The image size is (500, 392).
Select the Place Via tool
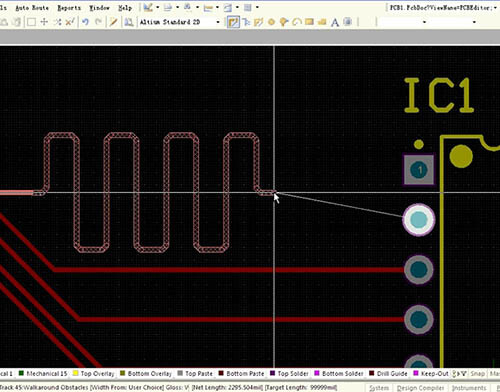(x=284, y=22)
